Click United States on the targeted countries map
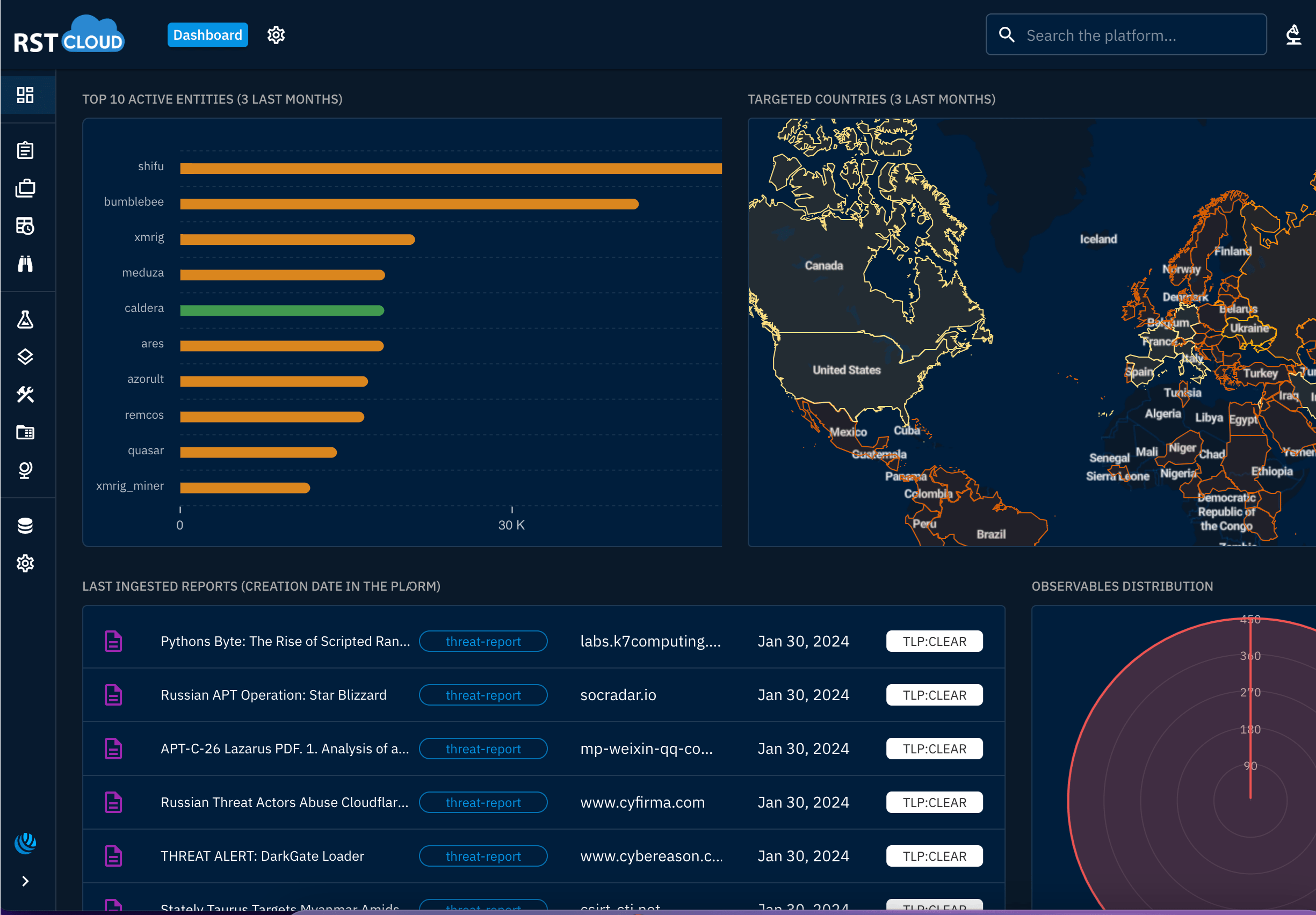1316x915 pixels. pos(846,370)
